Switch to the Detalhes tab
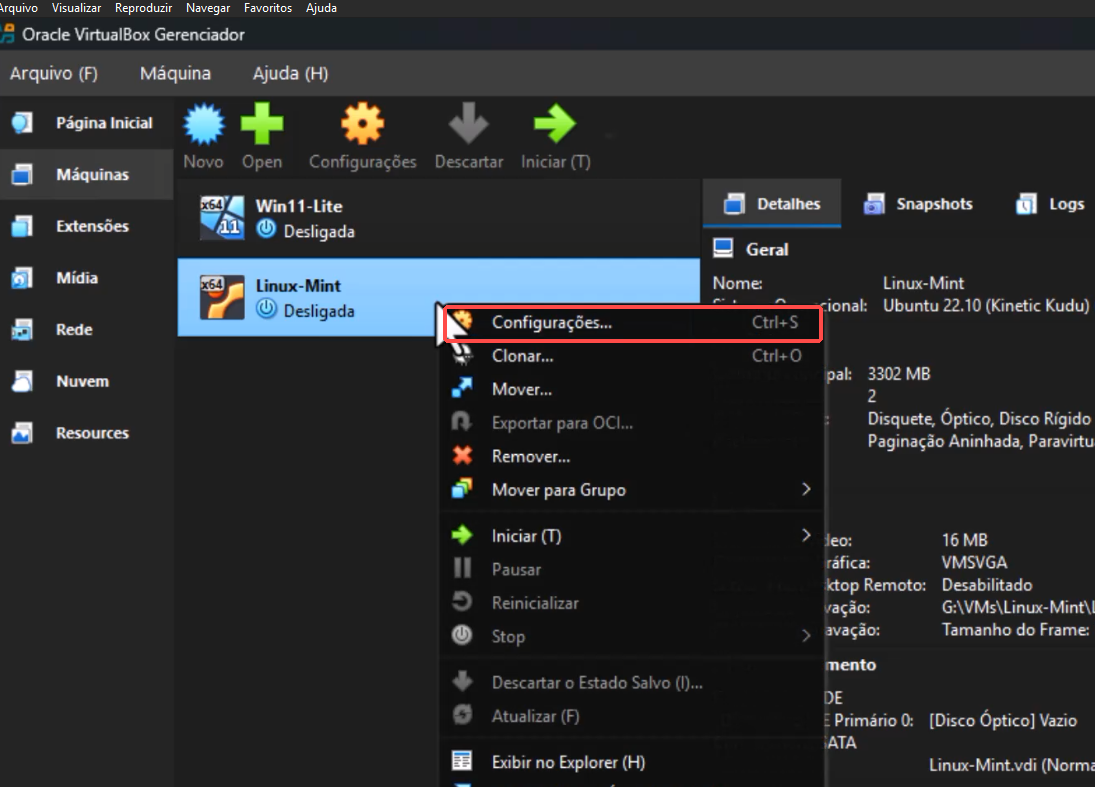1095x787 pixels. (772, 204)
